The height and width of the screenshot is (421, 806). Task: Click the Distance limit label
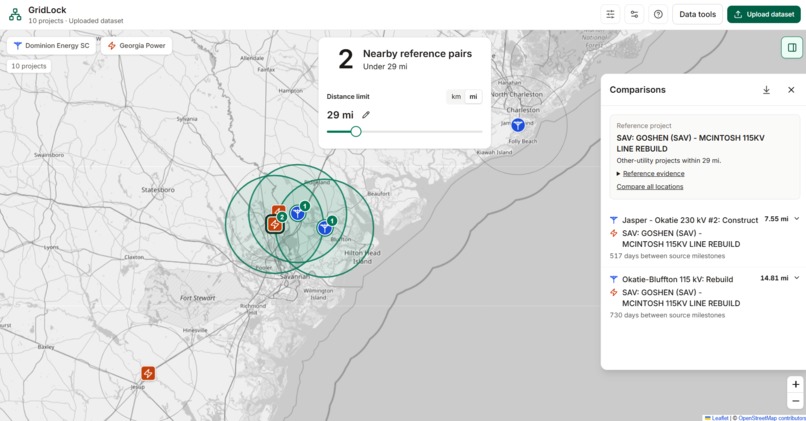click(348, 97)
